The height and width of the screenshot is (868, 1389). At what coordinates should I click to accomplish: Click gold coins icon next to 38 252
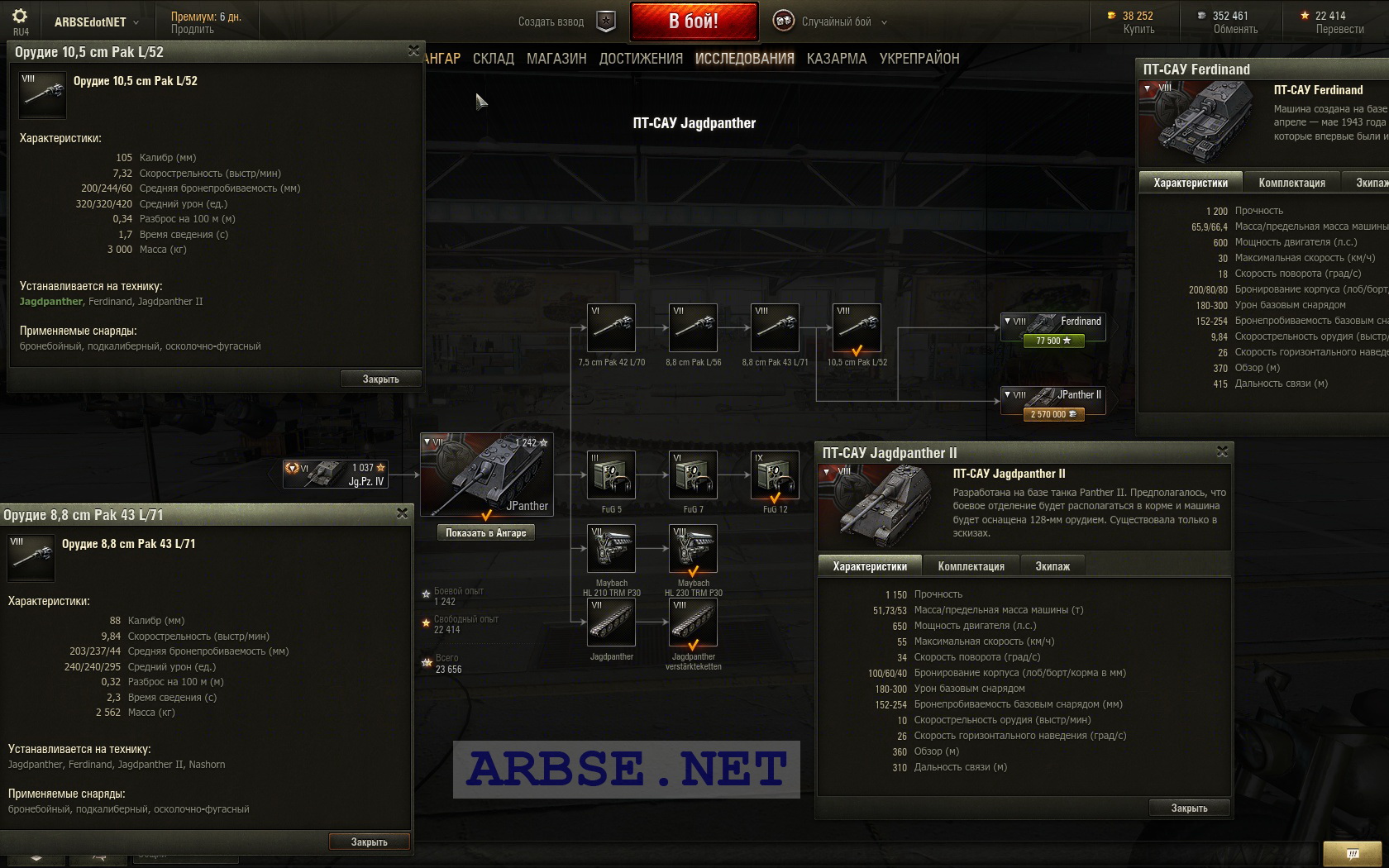tap(1111, 16)
